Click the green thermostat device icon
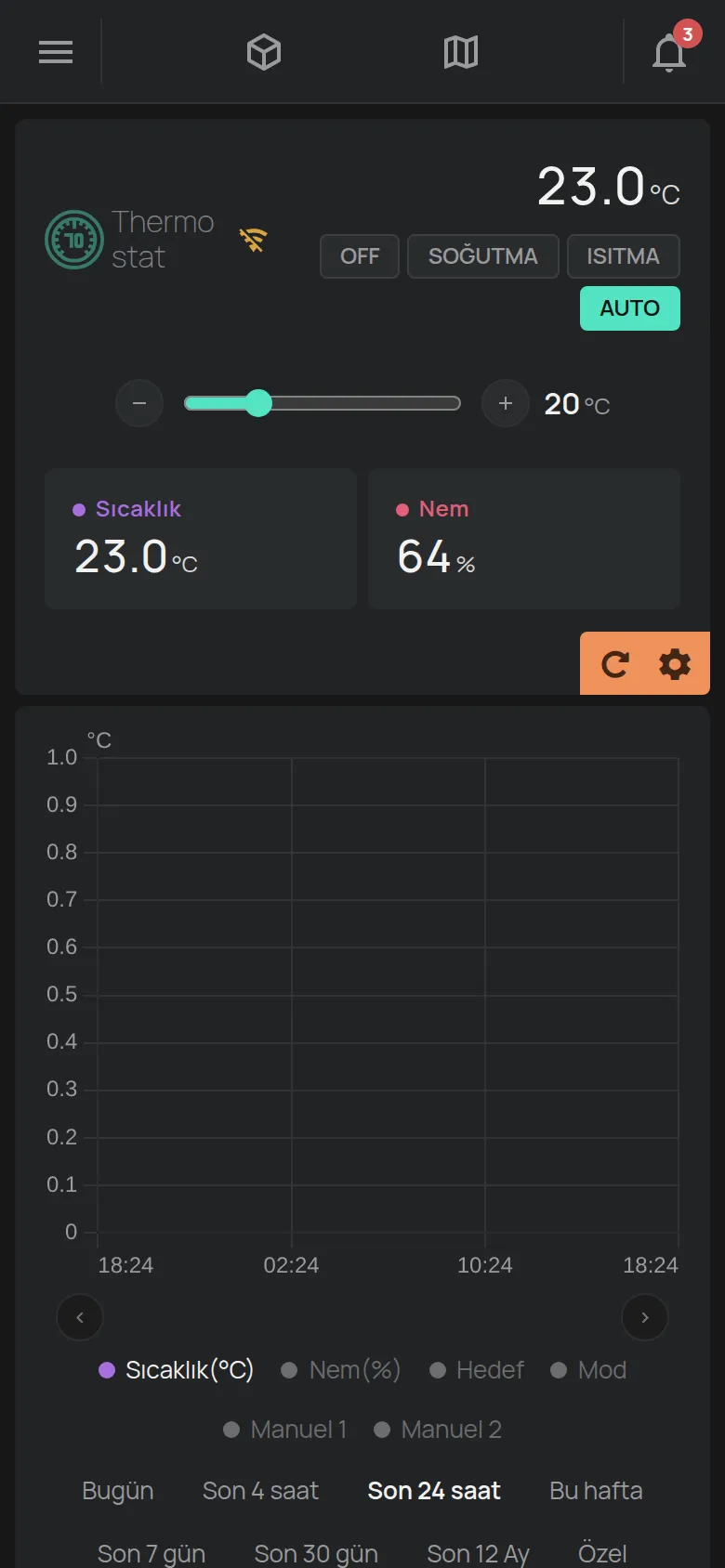This screenshot has height=1568, width=725. tap(74, 240)
